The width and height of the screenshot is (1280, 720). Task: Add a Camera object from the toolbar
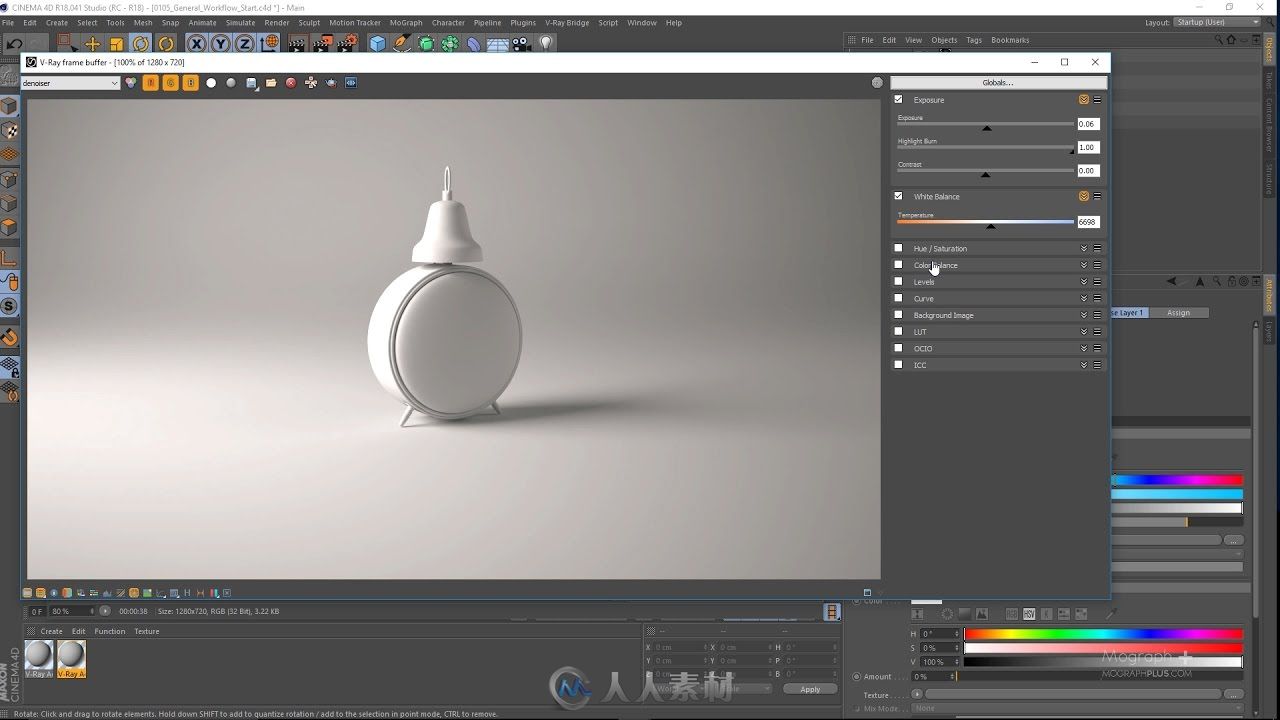(521, 43)
